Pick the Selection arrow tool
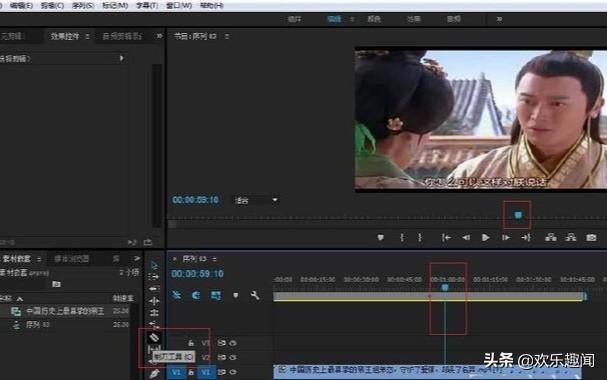The height and width of the screenshot is (380, 607). coord(154,265)
